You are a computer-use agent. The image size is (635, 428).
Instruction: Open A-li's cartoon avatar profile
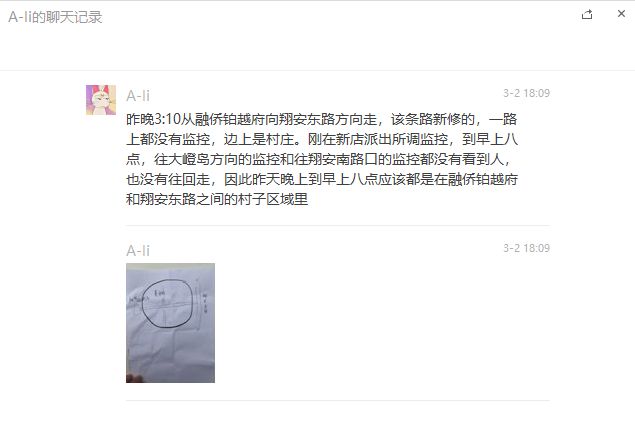click(101, 100)
